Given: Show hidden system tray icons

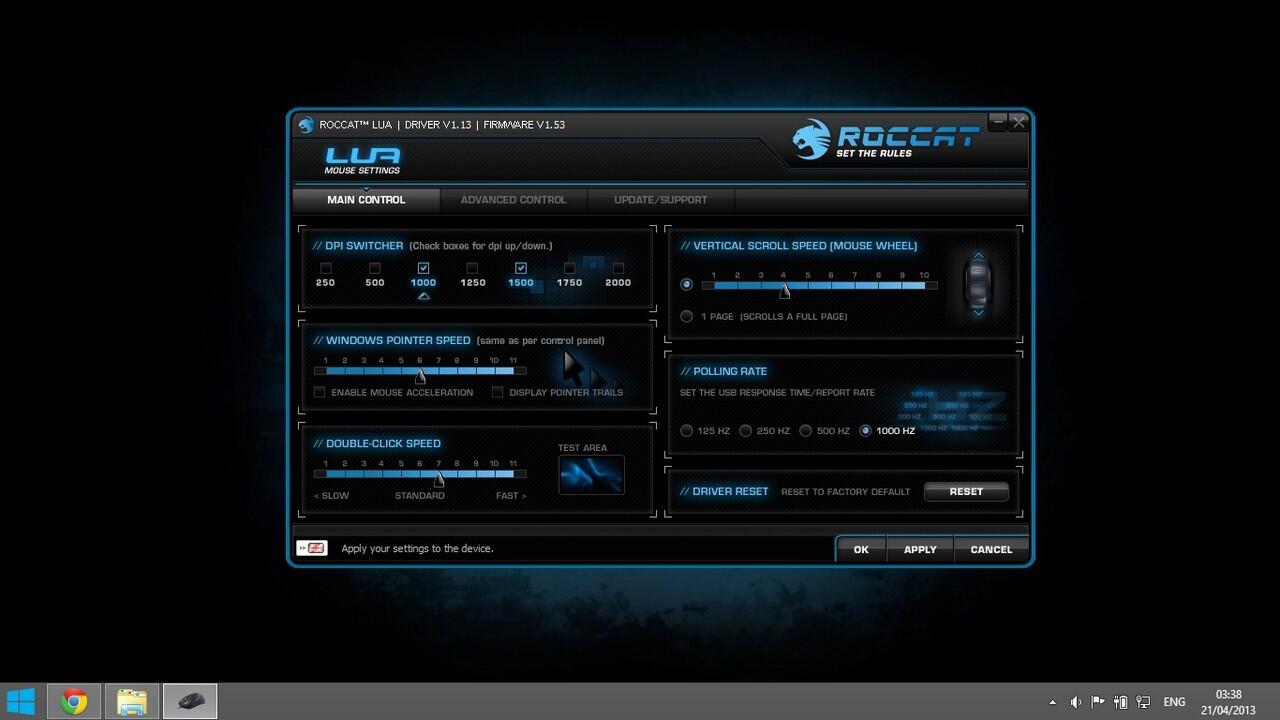Looking at the screenshot, I should coord(1053,702).
